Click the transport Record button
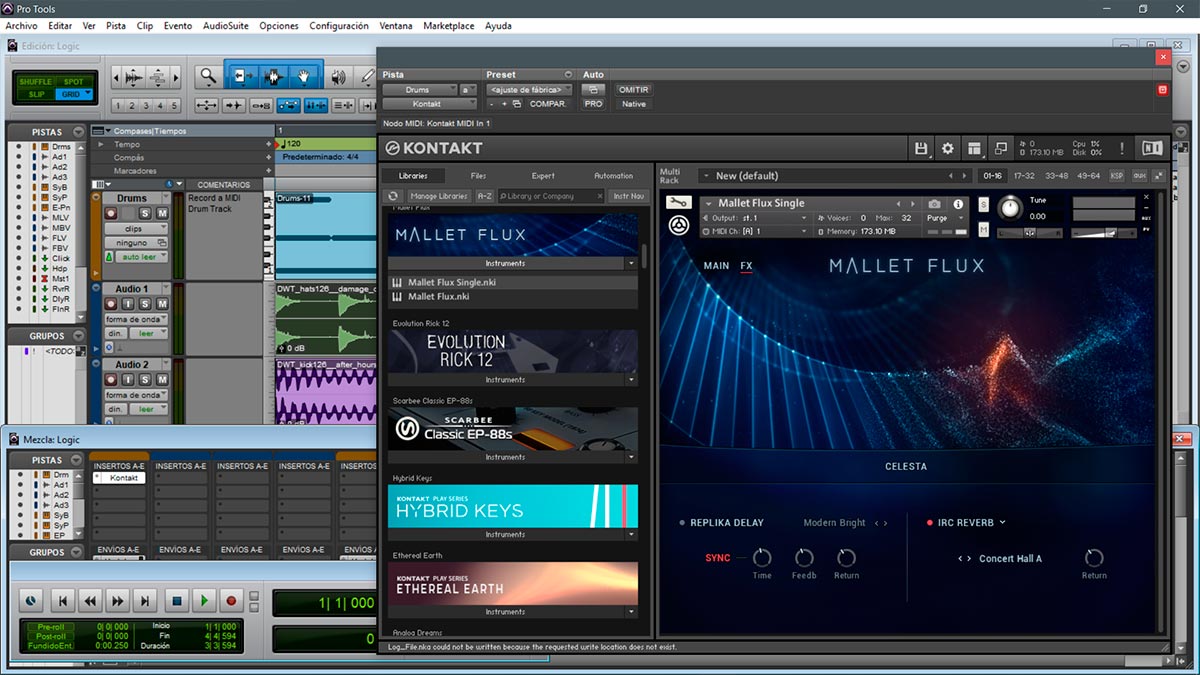The height and width of the screenshot is (675, 1200). pos(232,601)
